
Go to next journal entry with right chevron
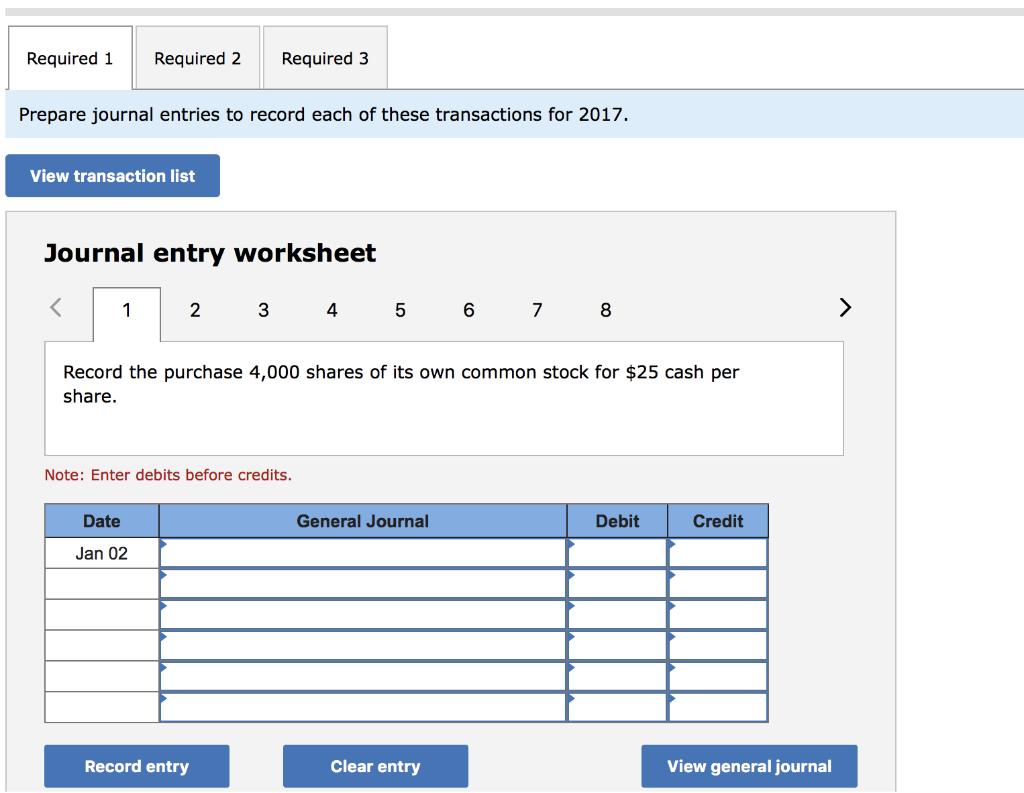click(845, 308)
